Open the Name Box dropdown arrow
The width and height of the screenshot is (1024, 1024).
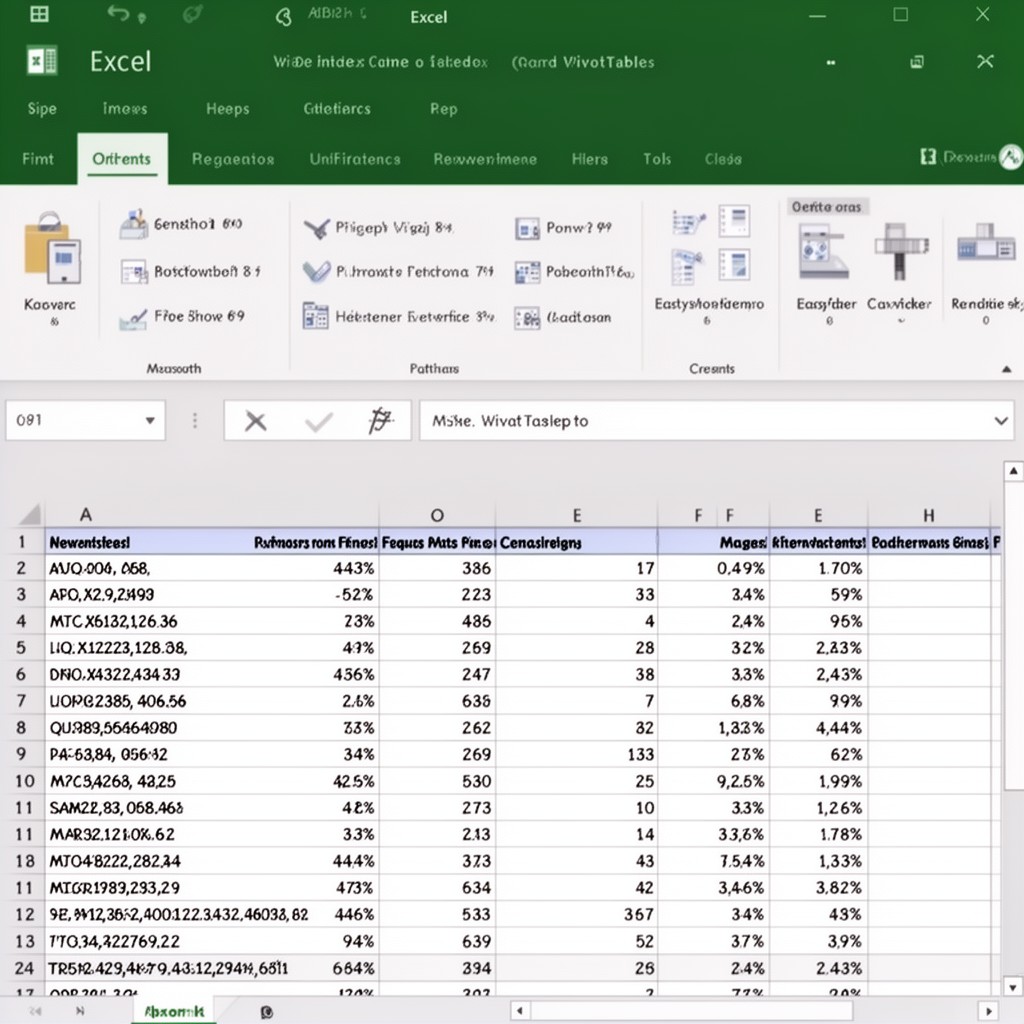click(x=150, y=421)
